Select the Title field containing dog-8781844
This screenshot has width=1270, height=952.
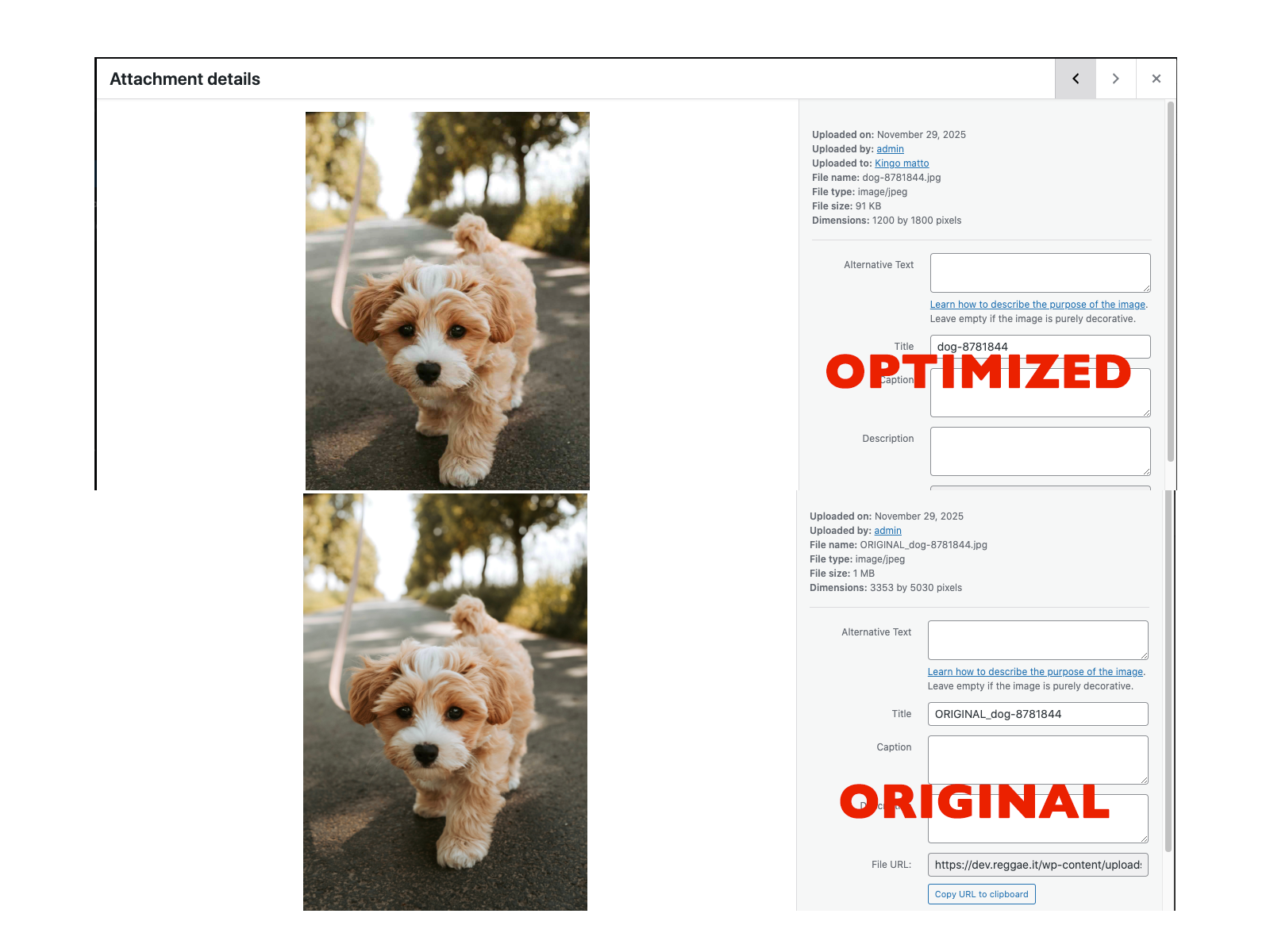pos(1040,346)
